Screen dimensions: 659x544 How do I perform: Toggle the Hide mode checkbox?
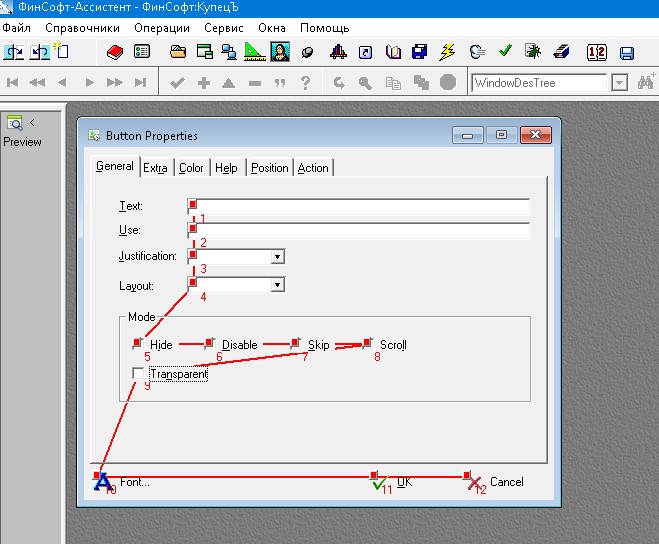coord(138,345)
